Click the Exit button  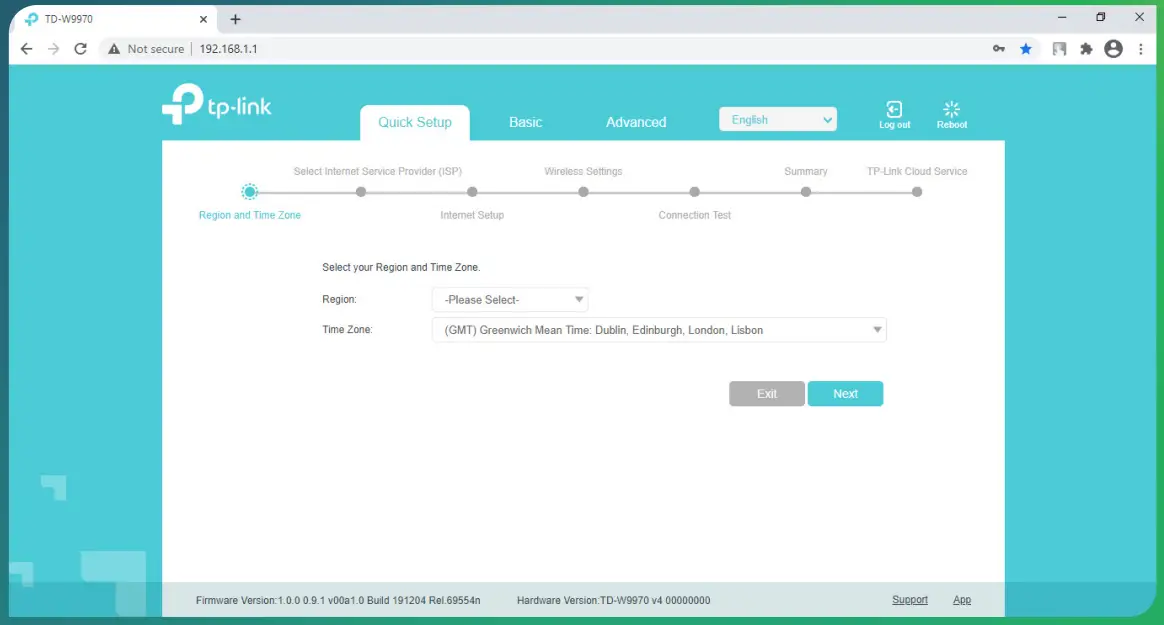[766, 393]
